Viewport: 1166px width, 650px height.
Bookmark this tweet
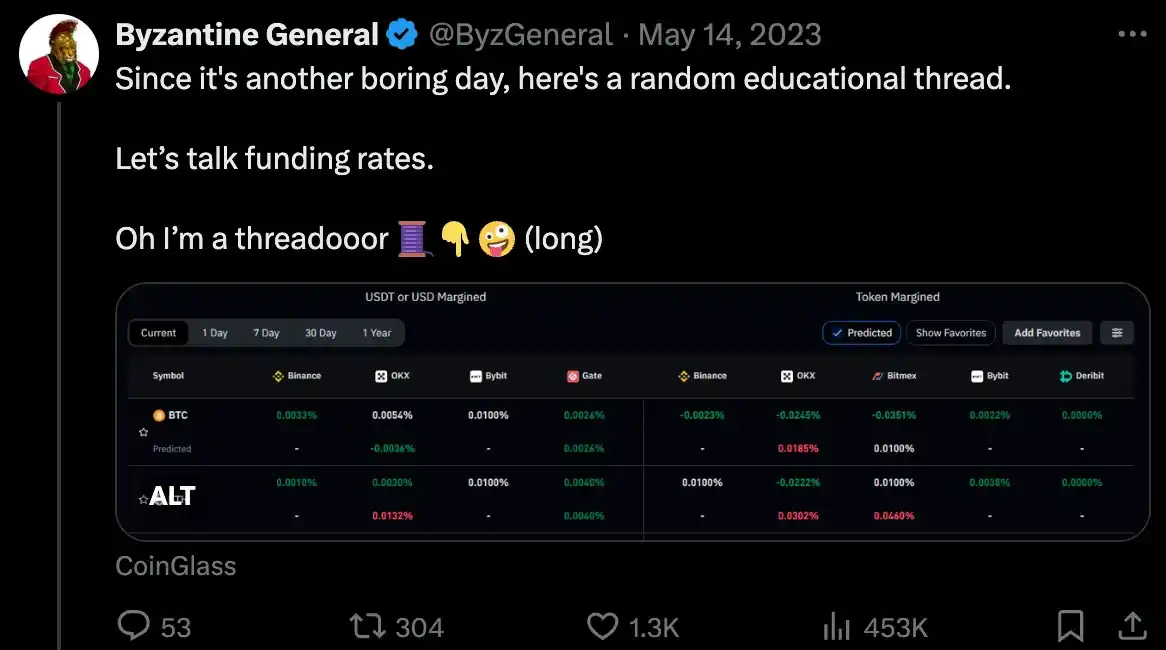point(1070,626)
